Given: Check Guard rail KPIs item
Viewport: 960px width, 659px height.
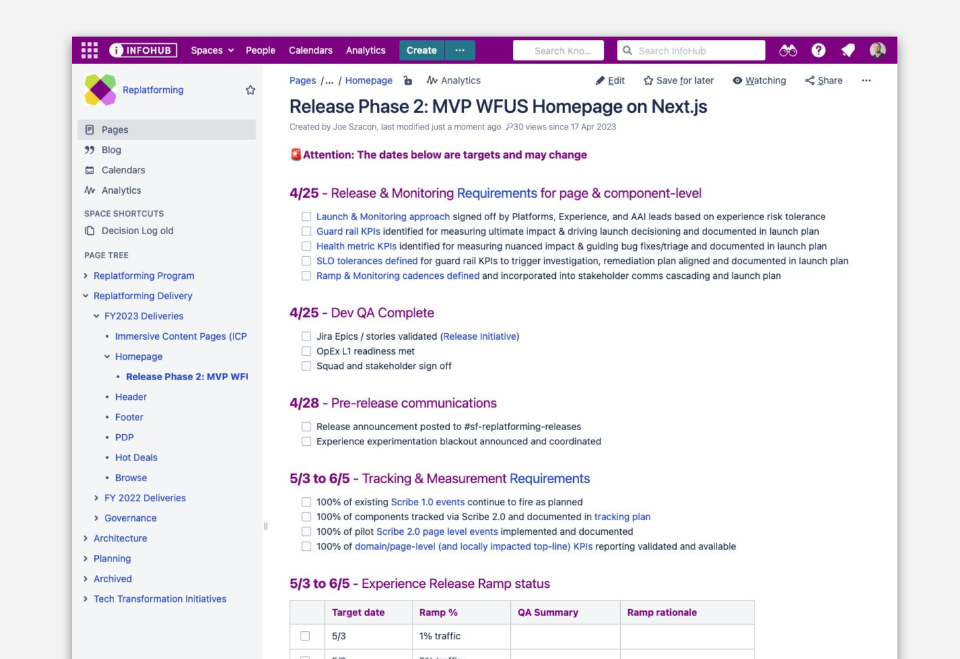Looking at the screenshot, I should click(306, 231).
